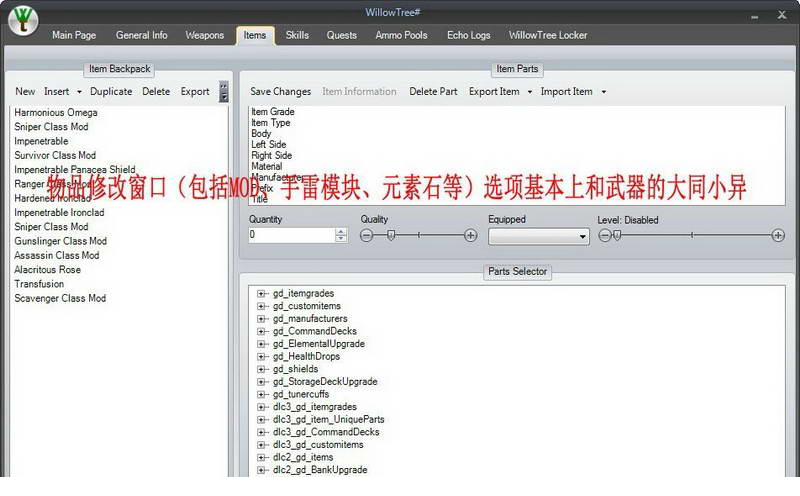Switch to the Echo Logs tab
This screenshot has width=800, height=496.
coord(468,35)
